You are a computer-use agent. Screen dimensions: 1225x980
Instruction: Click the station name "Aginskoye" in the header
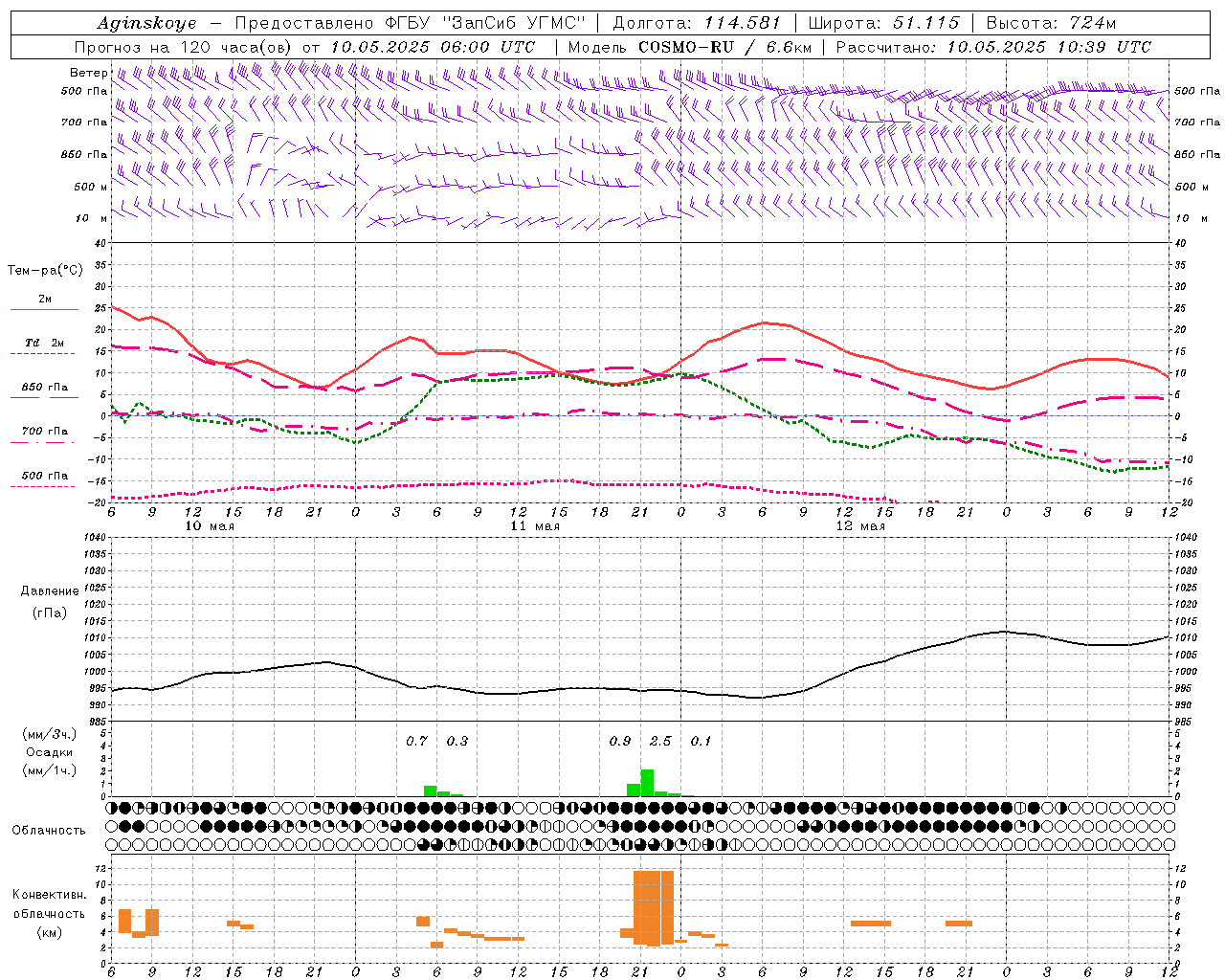tap(146, 23)
